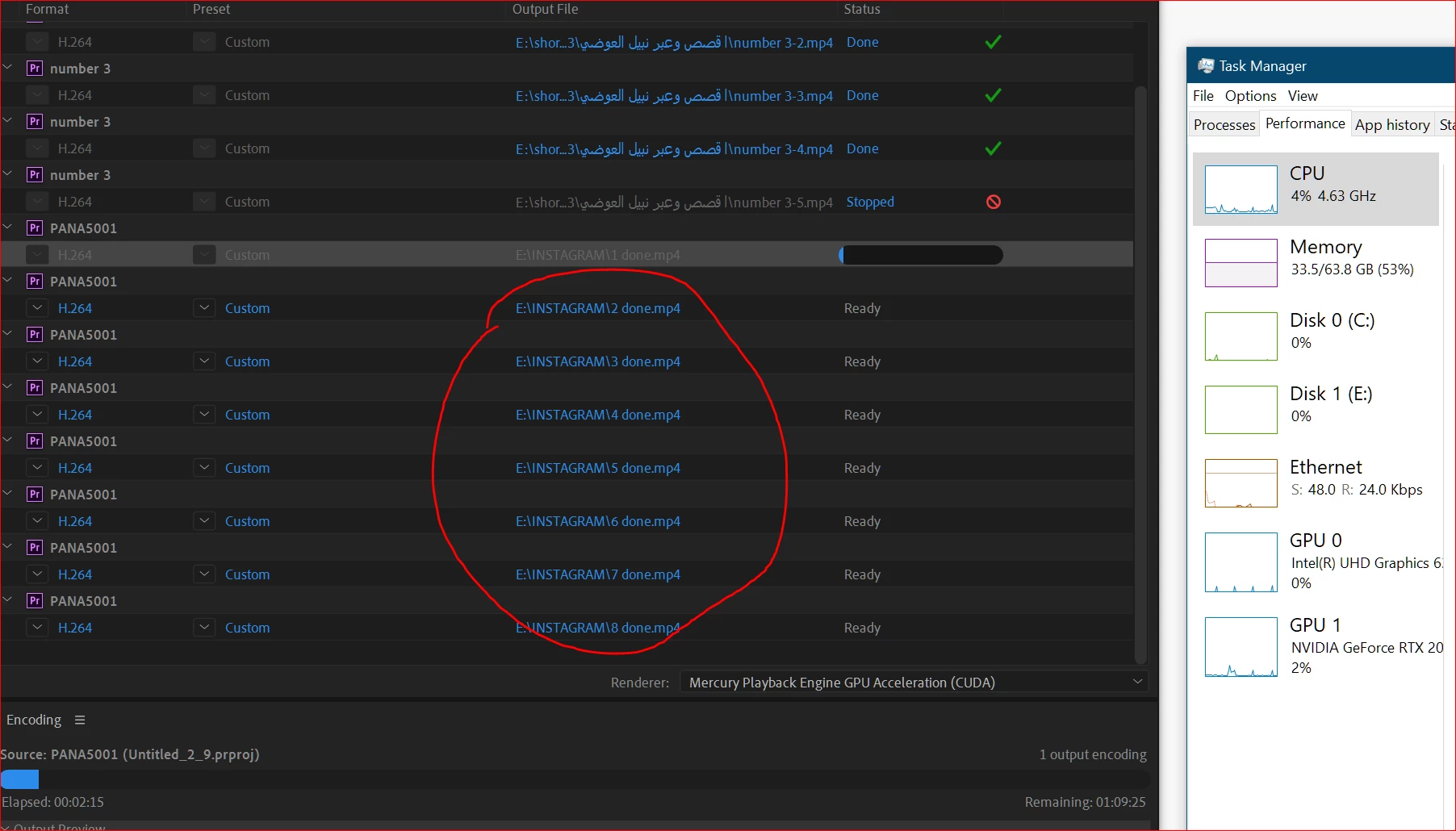Click the Premiere icon above 3 done.mp4 output

[35, 335]
